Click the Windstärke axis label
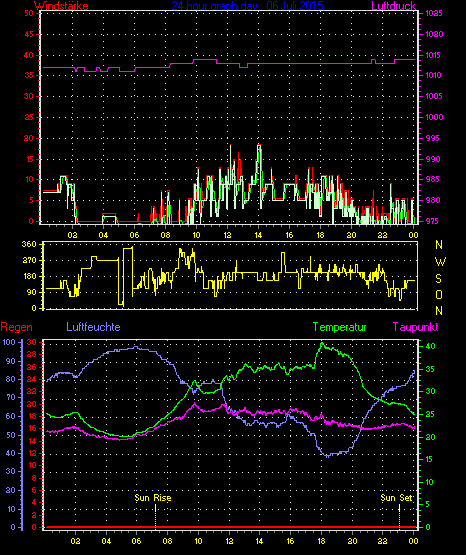 [x=61, y=5]
